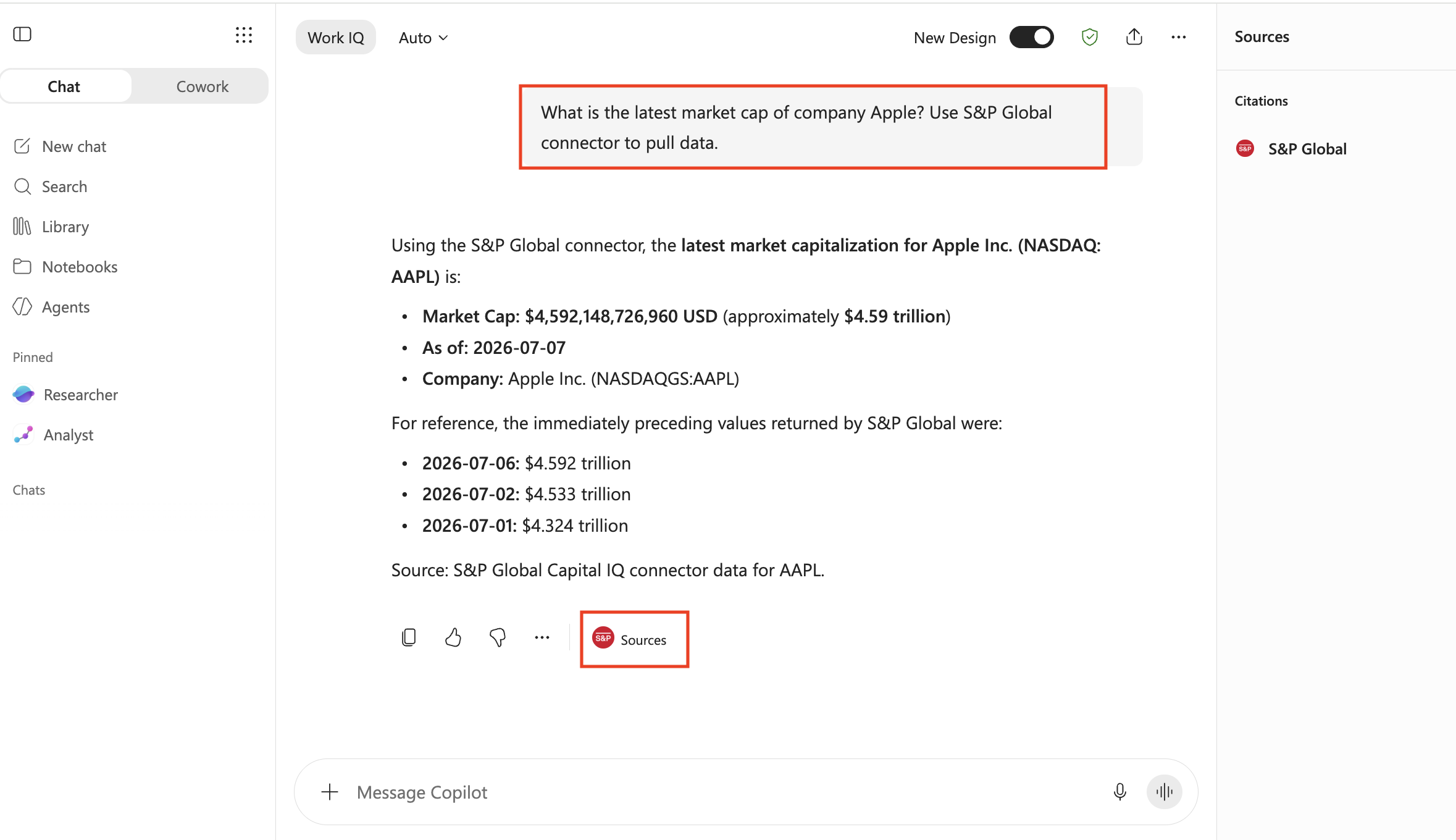Switch to the Cowork tab

tap(202, 86)
